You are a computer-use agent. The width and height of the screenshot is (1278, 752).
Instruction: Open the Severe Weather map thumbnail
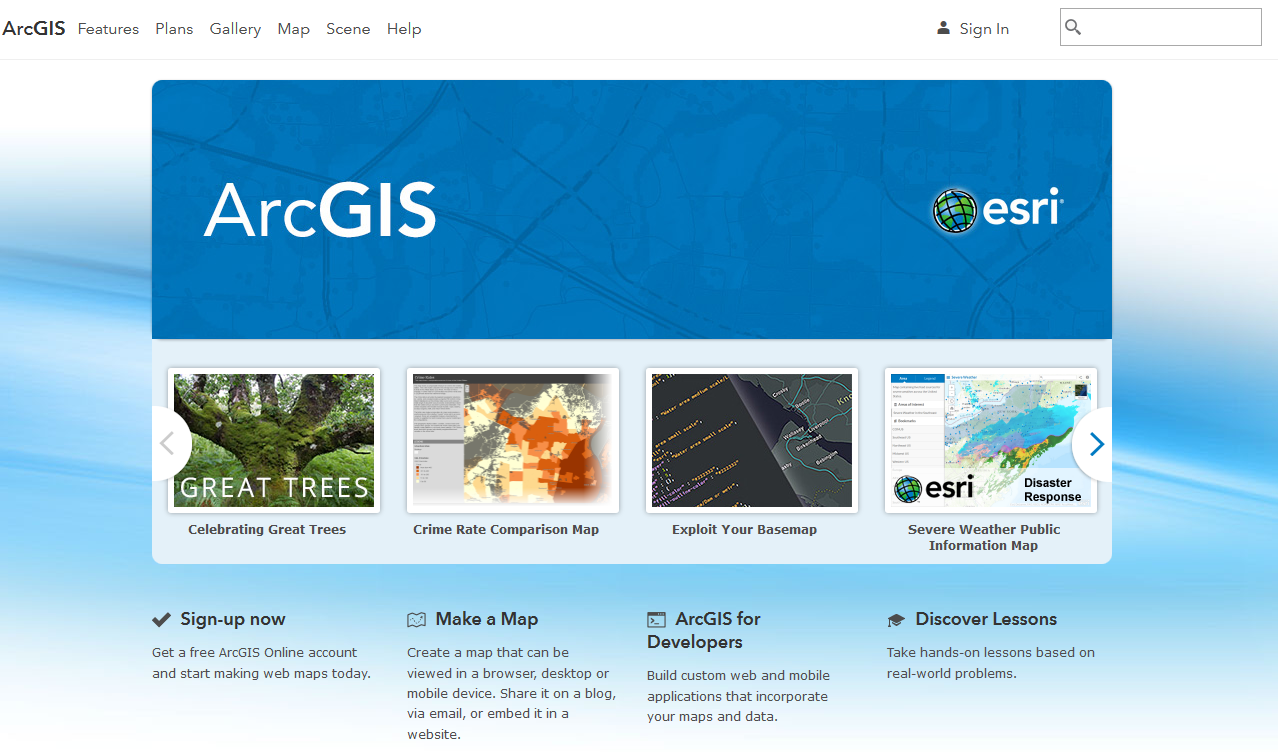pos(991,440)
